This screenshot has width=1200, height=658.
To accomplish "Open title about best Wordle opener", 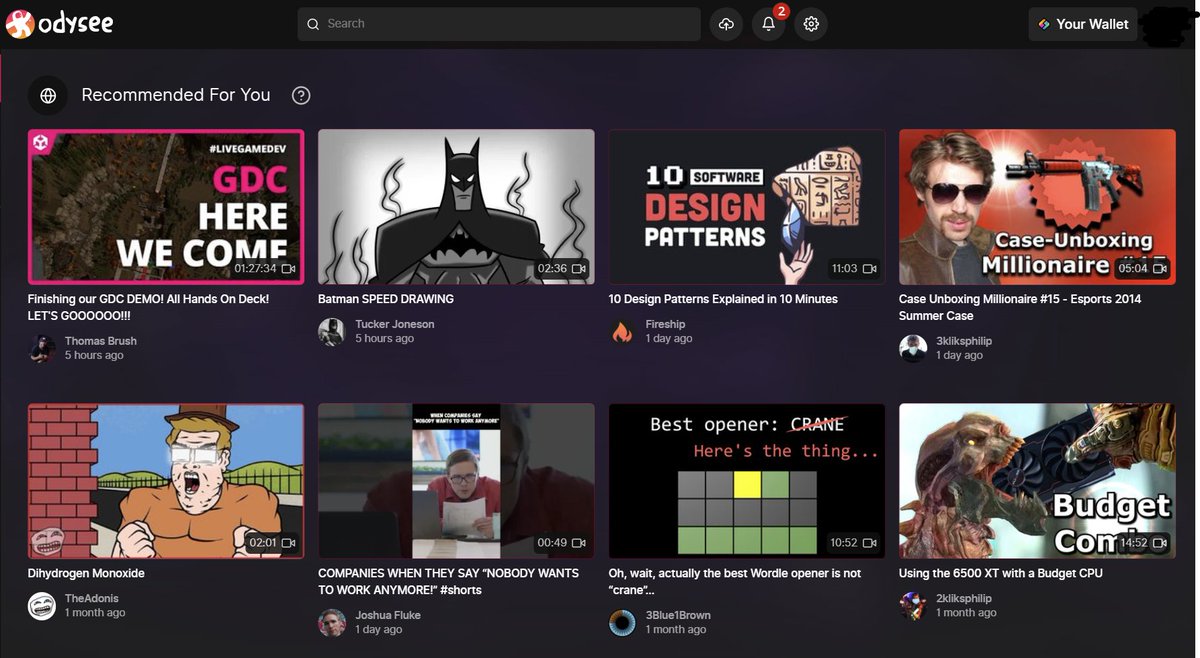I will [735, 581].
